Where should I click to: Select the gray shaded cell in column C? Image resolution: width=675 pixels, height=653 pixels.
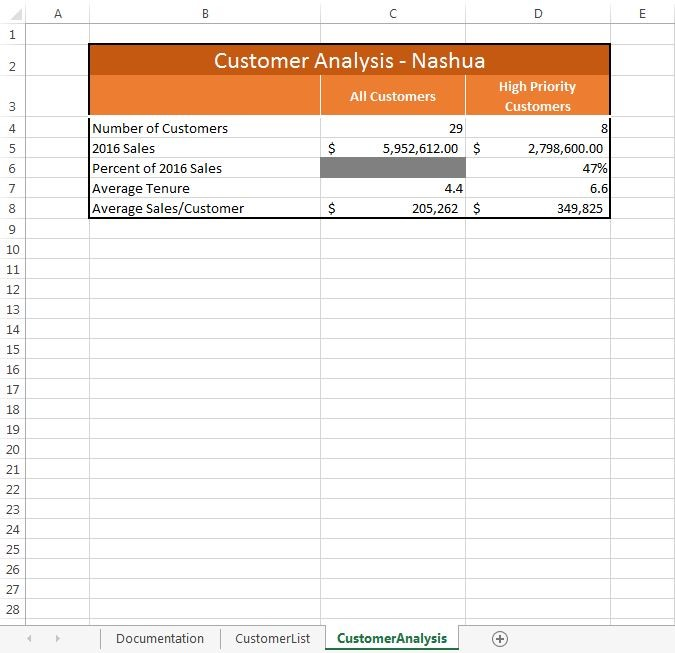[393, 167]
